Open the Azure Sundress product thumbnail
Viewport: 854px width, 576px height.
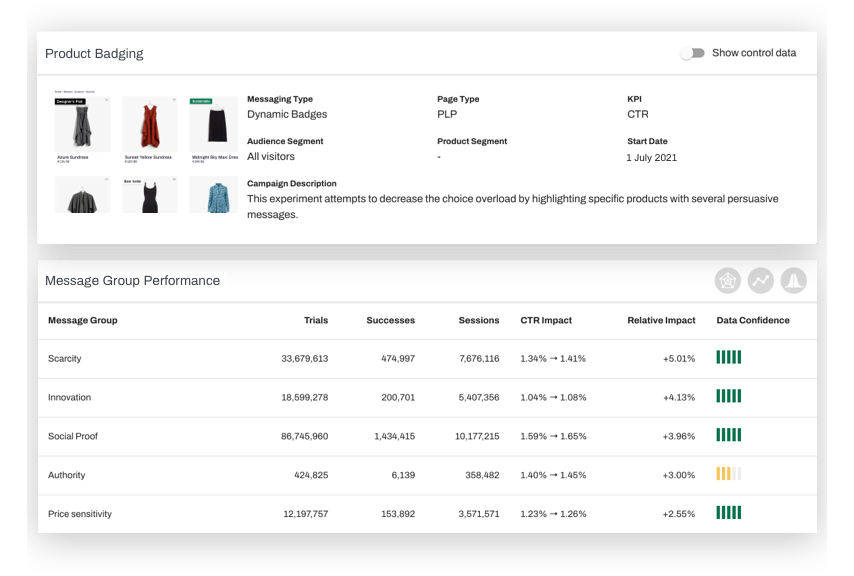82,125
